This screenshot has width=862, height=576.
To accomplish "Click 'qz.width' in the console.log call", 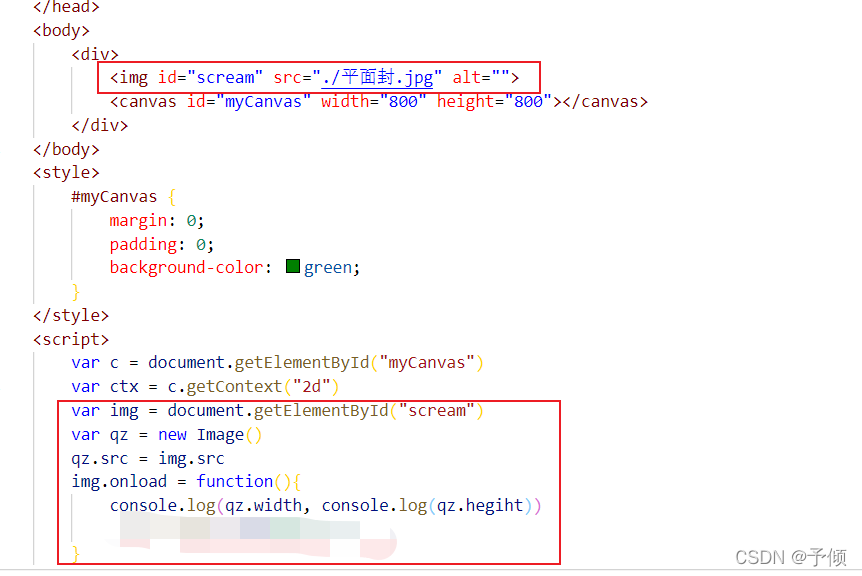I will point(263,505).
